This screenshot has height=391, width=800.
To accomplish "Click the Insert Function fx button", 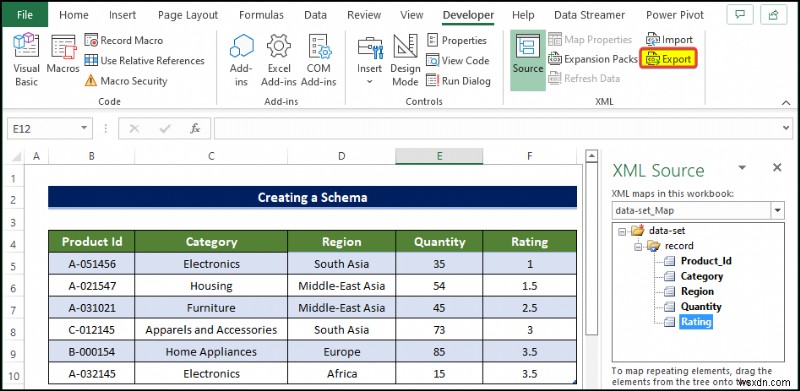I will coord(195,129).
